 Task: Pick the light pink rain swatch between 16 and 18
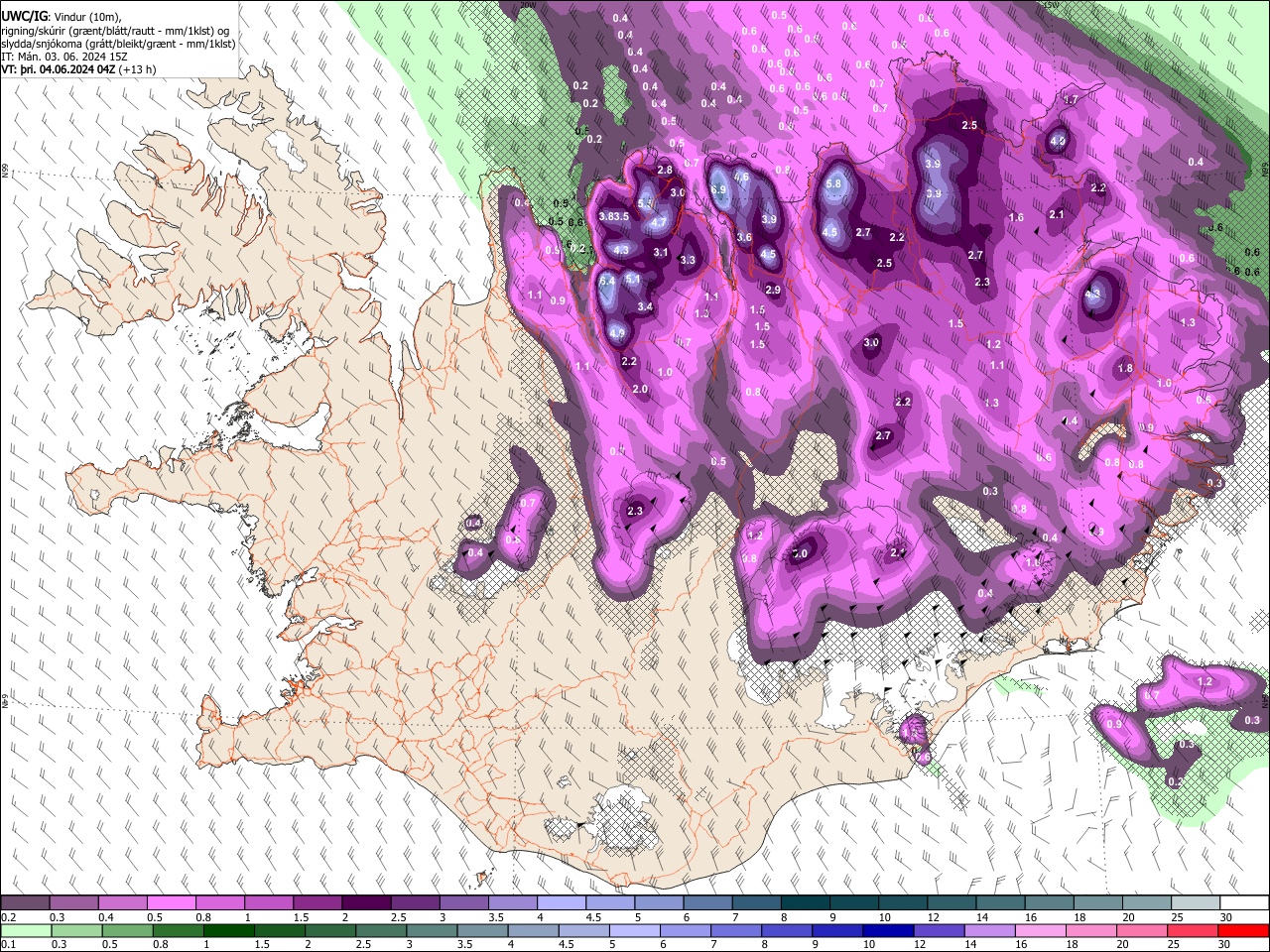1042,930
